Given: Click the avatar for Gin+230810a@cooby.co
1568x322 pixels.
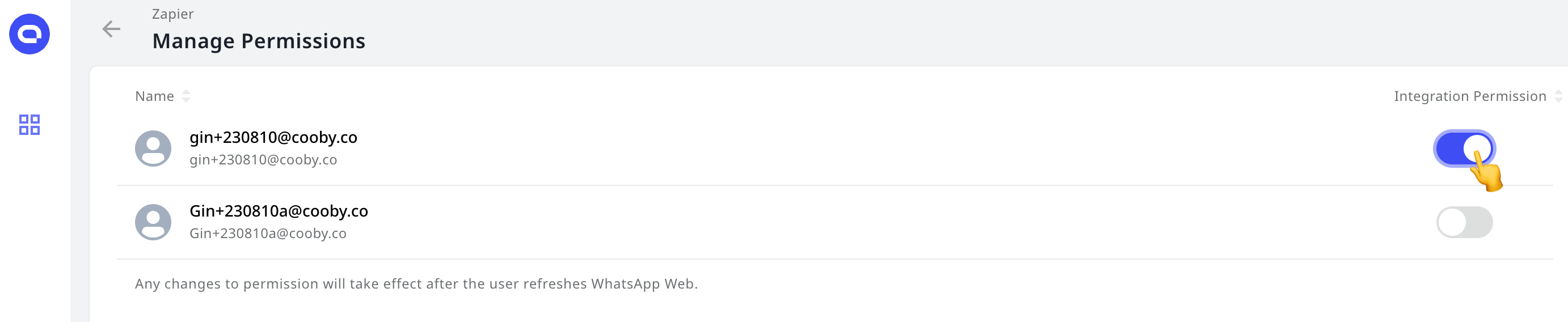Looking at the screenshot, I should 153,222.
